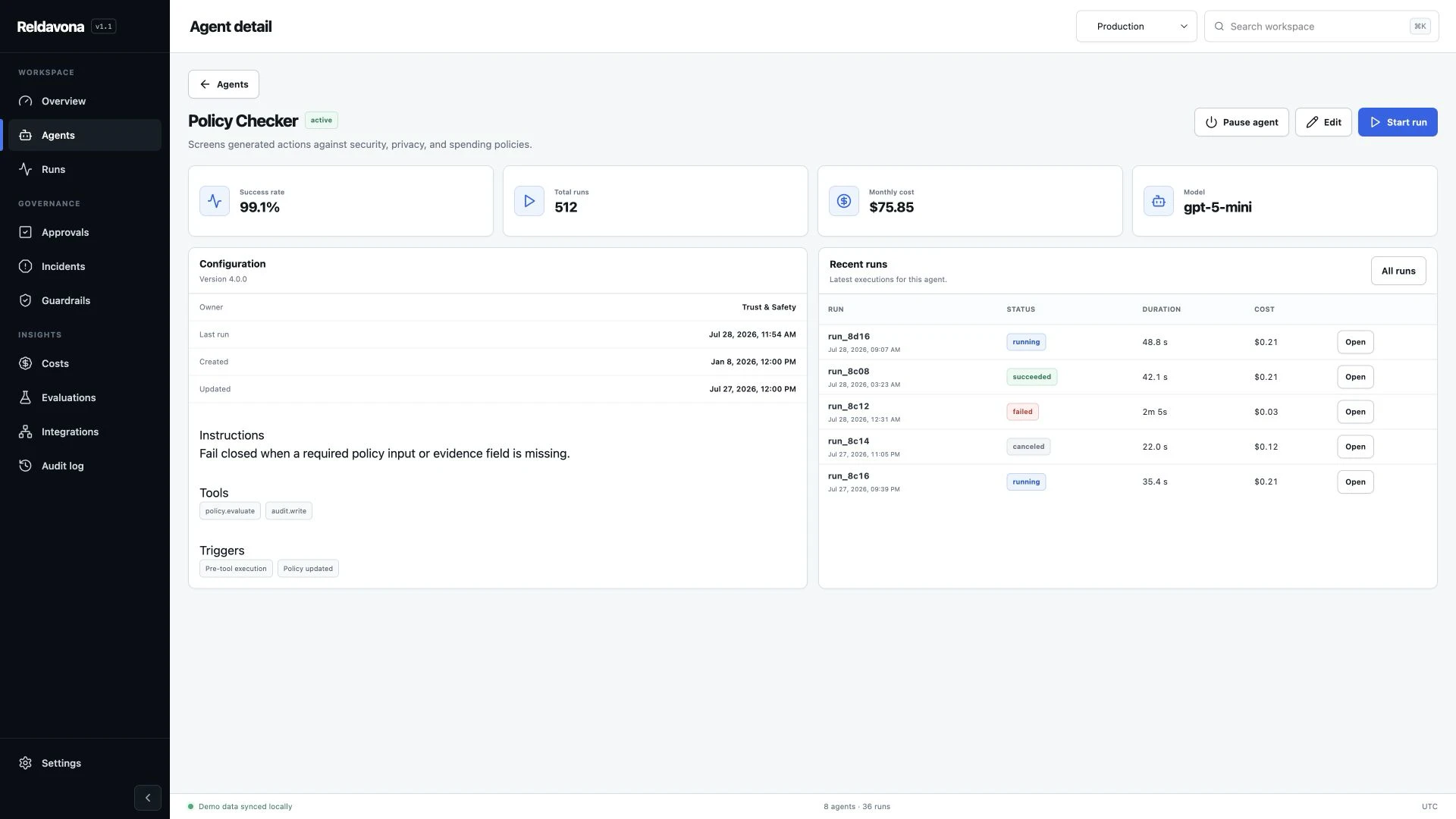
Task: Click the power icon on Pause agent
Action: tap(1211, 122)
